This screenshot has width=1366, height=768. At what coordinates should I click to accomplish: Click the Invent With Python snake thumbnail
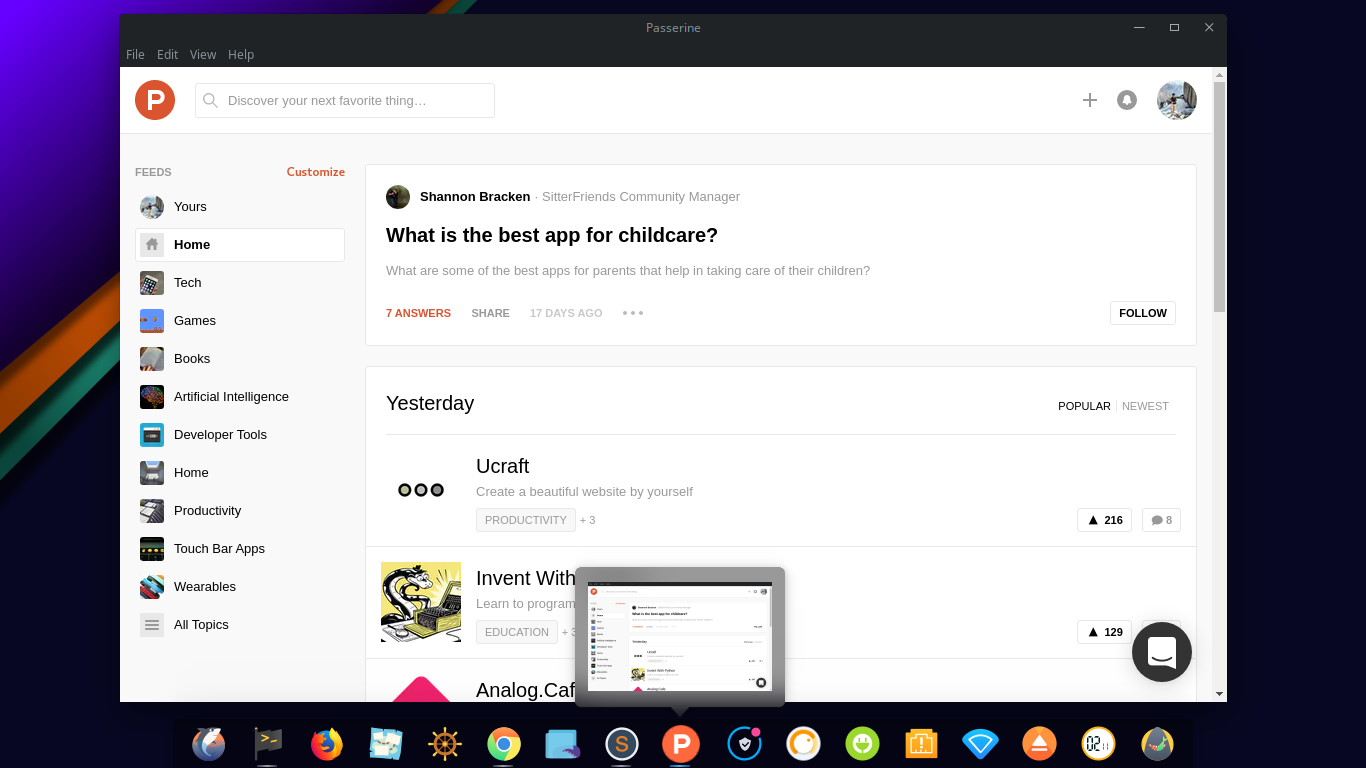pos(421,602)
